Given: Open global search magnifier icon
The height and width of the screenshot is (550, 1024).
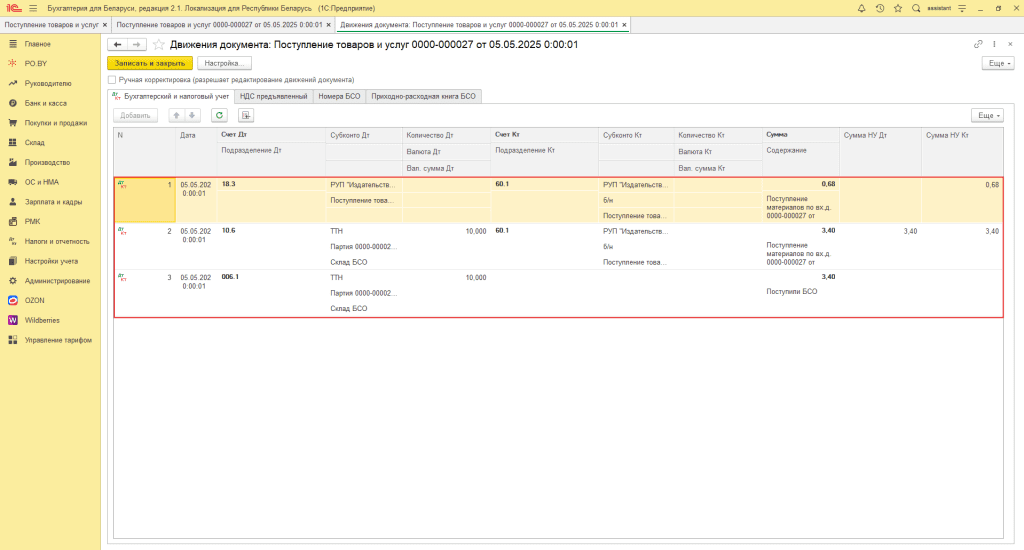Looking at the screenshot, I should click(x=916, y=8).
